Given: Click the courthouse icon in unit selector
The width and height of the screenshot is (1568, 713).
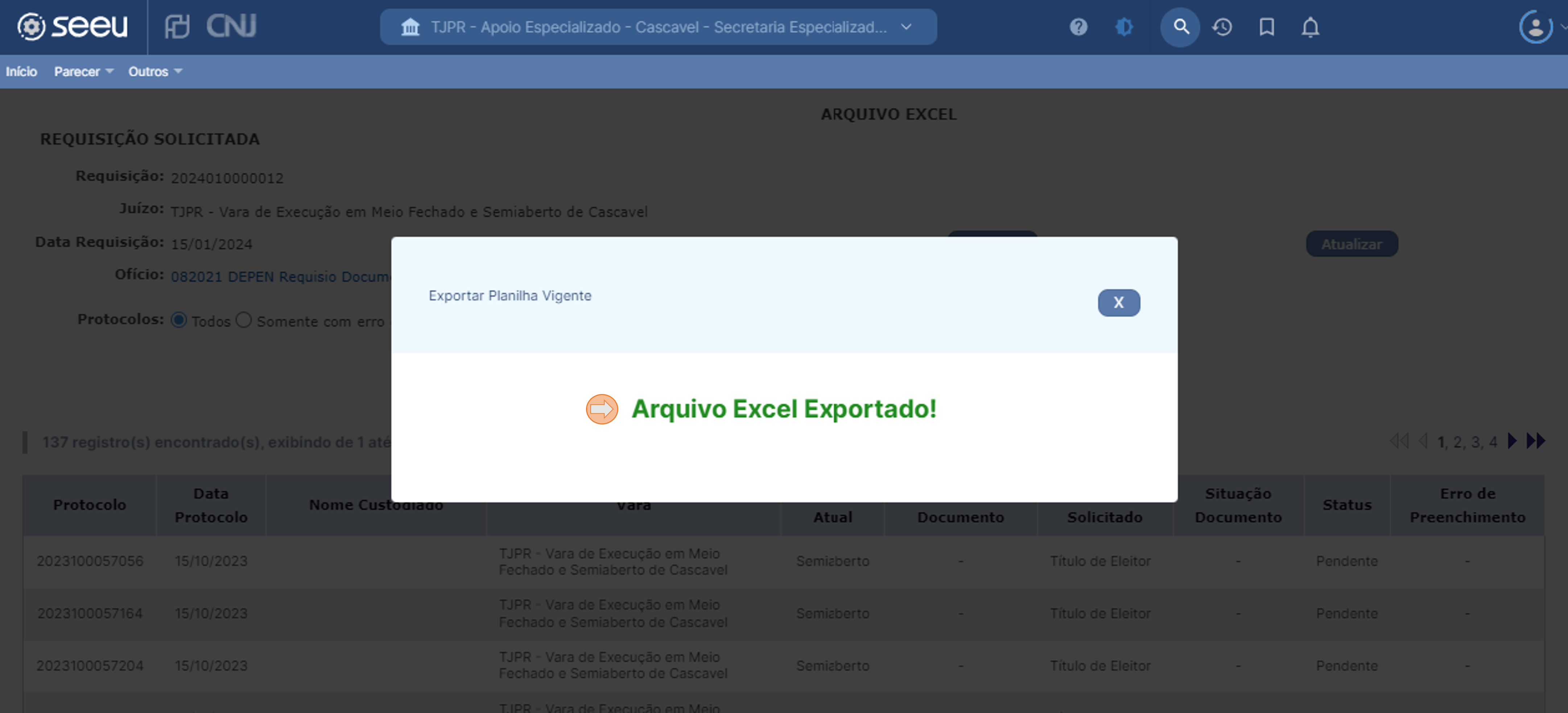Looking at the screenshot, I should [410, 27].
